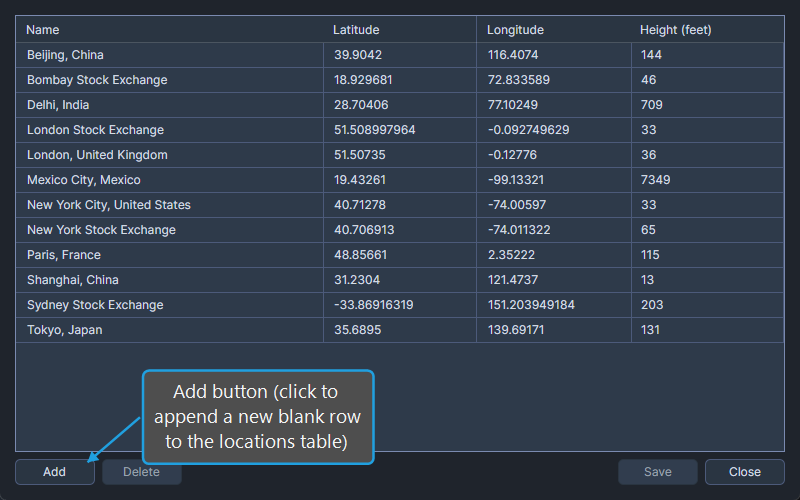Select the London Stock Exchange name cell
Image resolution: width=800 pixels, height=500 pixels.
[x=169, y=130]
